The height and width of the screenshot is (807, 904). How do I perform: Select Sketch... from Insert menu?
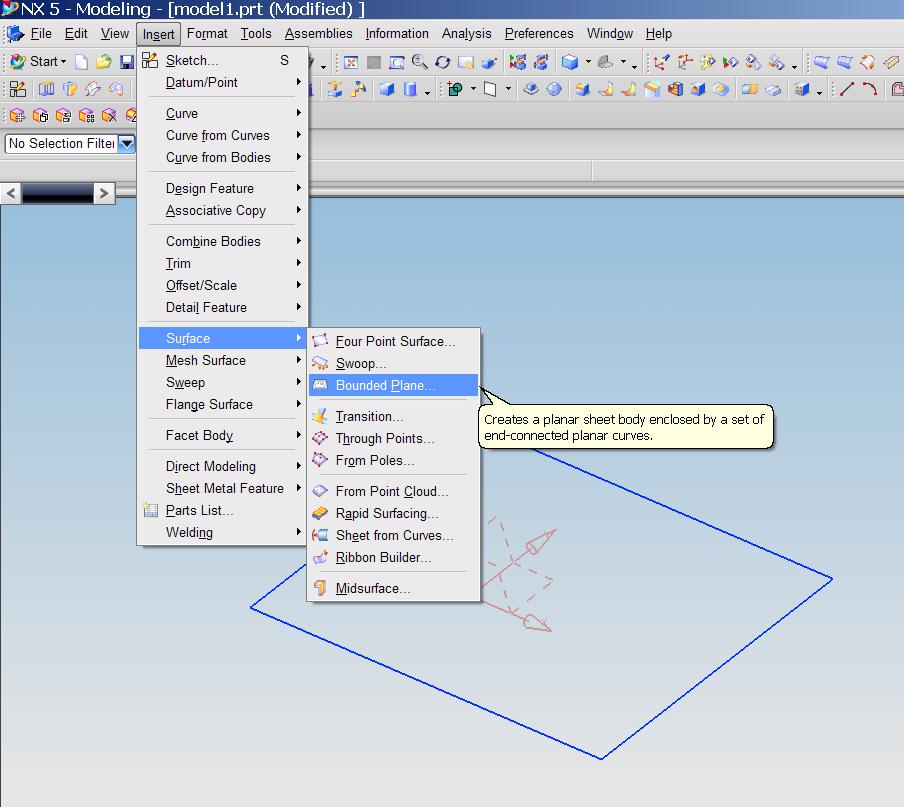pos(222,61)
